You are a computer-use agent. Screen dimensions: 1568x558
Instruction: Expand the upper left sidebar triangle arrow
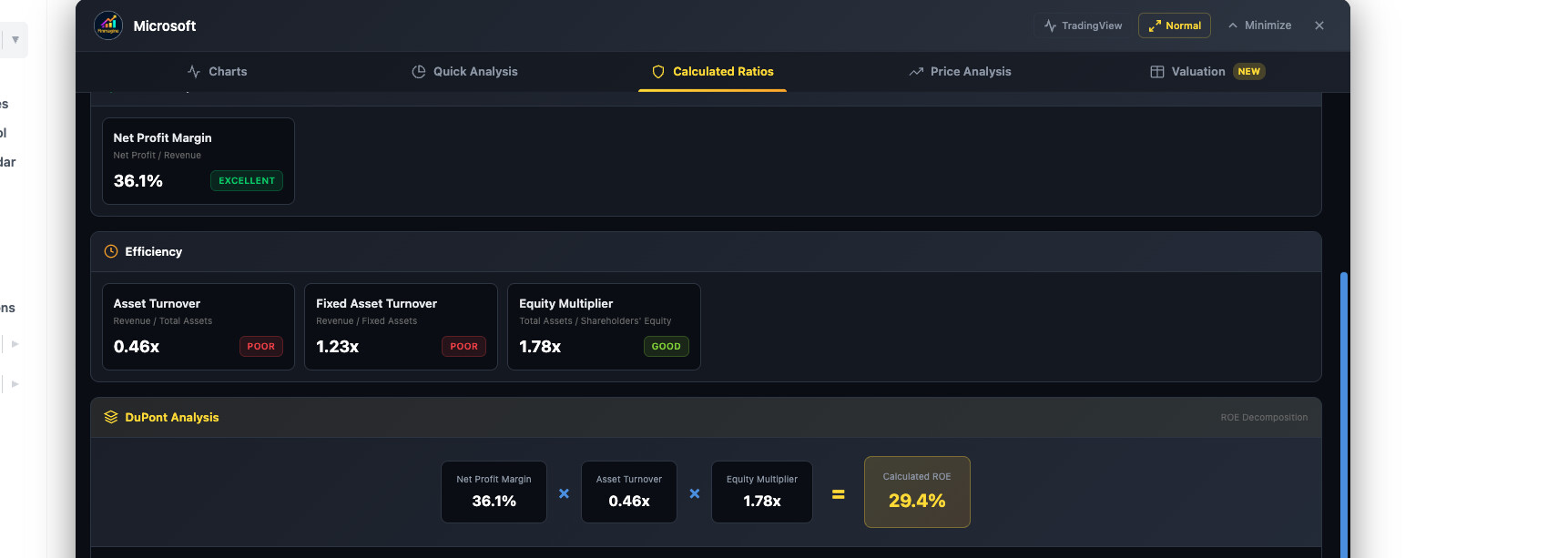click(15, 344)
